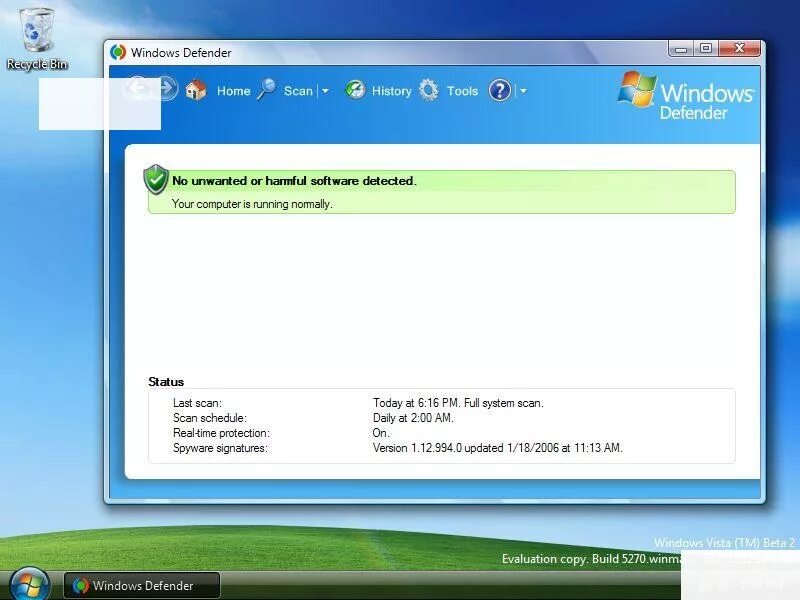800x600 pixels.
Task: Close the Windows Defender window
Action: coord(739,48)
